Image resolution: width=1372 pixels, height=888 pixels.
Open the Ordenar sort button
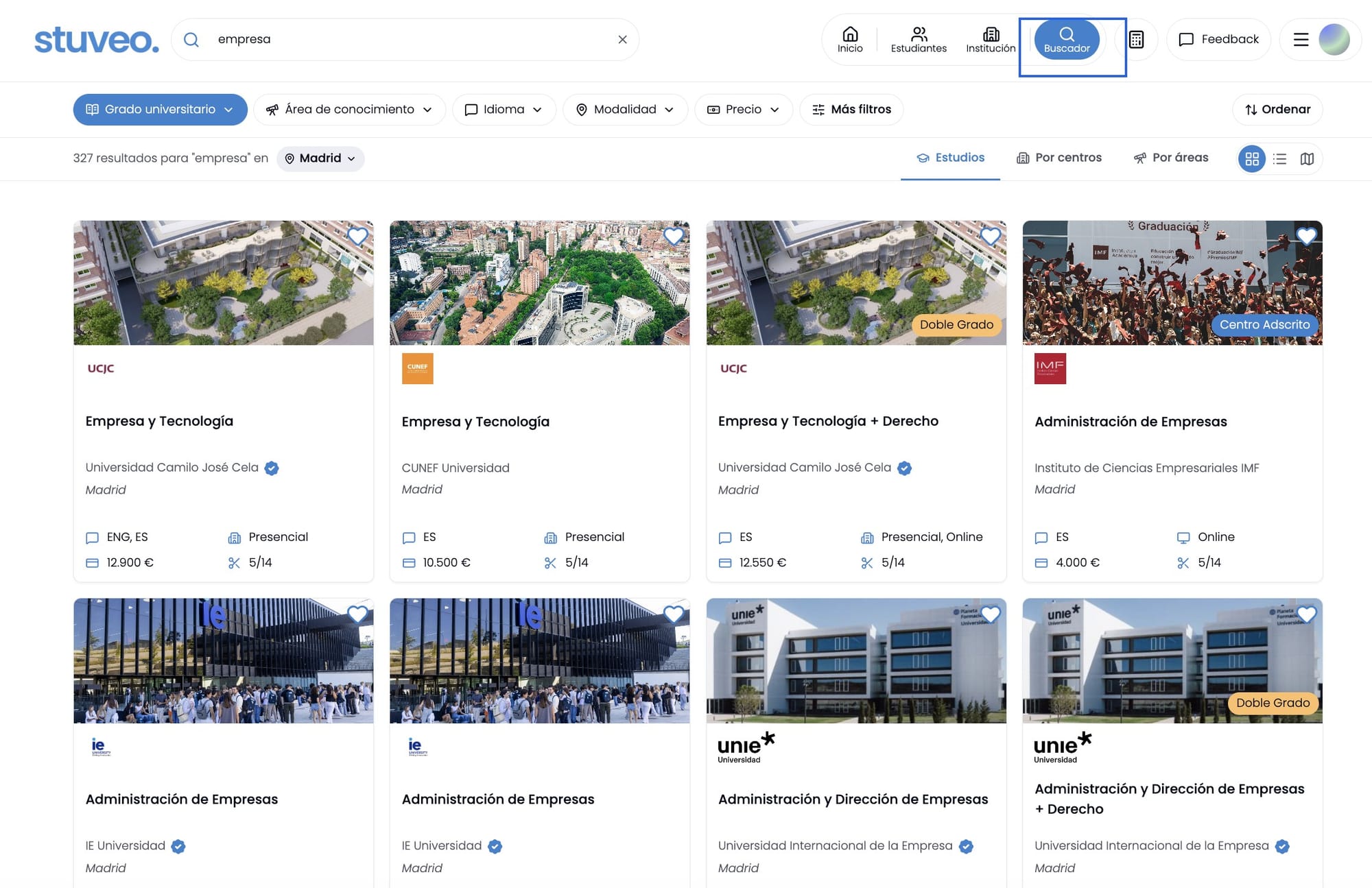[x=1277, y=110]
